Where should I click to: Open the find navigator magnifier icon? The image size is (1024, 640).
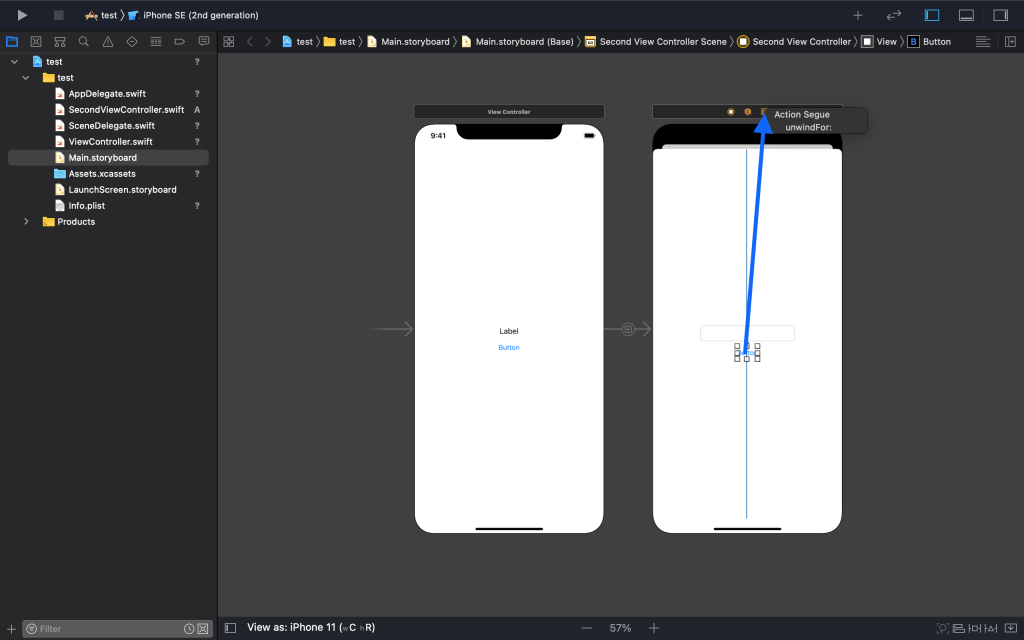point(84,42)
